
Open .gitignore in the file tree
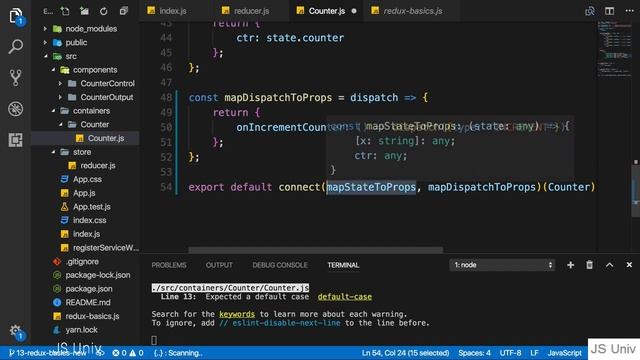82,261
